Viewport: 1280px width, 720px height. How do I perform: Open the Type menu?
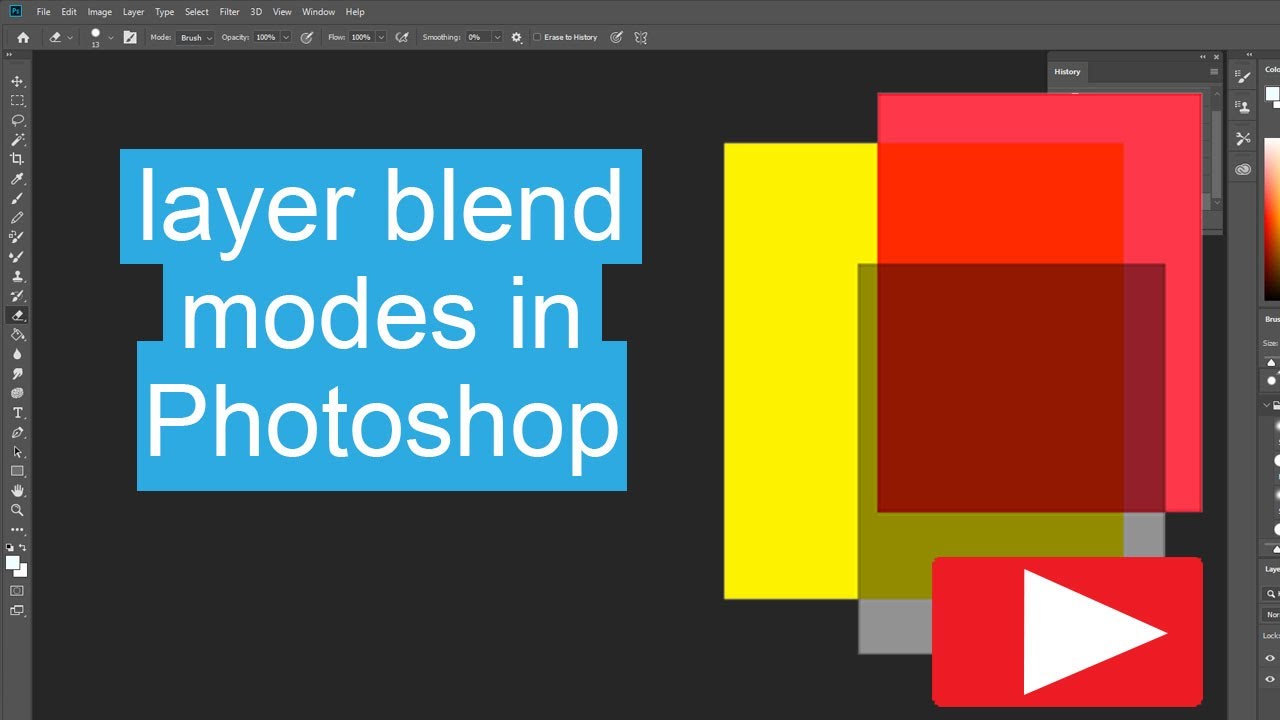pyautogui.click(x=165, y=12)
